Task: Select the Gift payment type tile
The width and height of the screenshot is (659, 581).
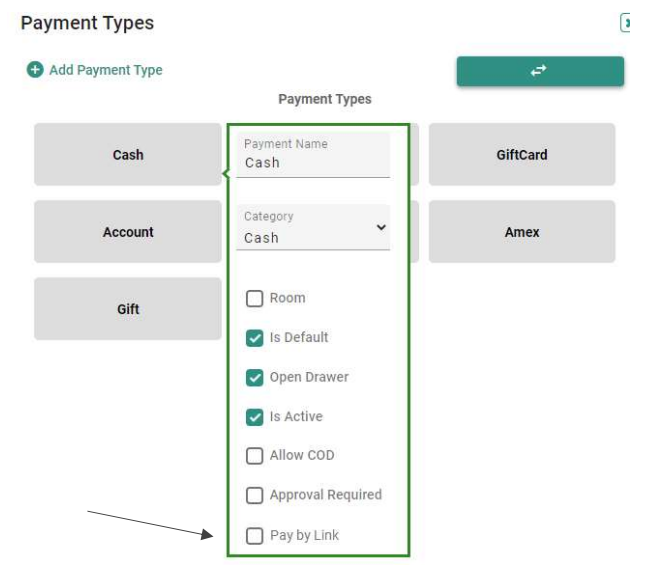Action: pos(128,309)
